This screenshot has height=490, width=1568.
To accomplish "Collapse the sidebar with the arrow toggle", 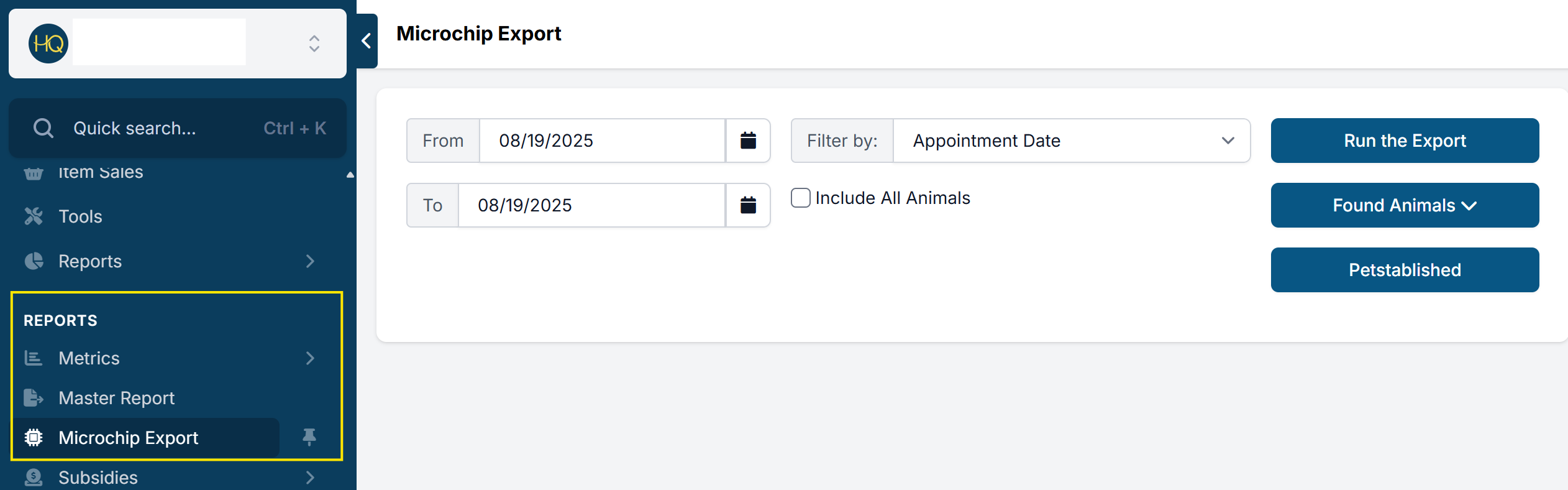I will [x=367, y=41].
